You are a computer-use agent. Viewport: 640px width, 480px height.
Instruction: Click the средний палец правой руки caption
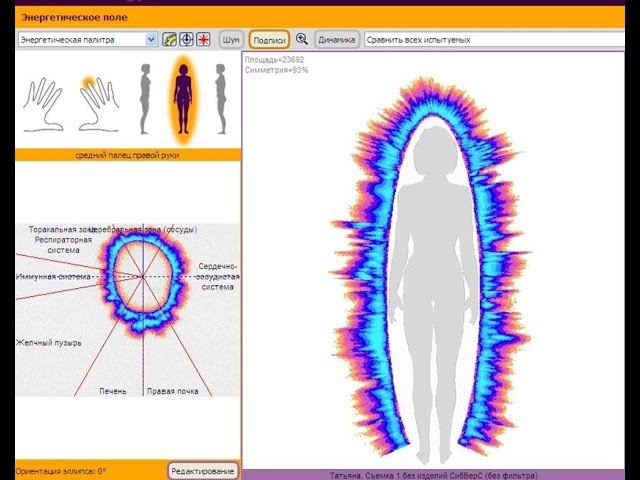(x=127, y=155)
